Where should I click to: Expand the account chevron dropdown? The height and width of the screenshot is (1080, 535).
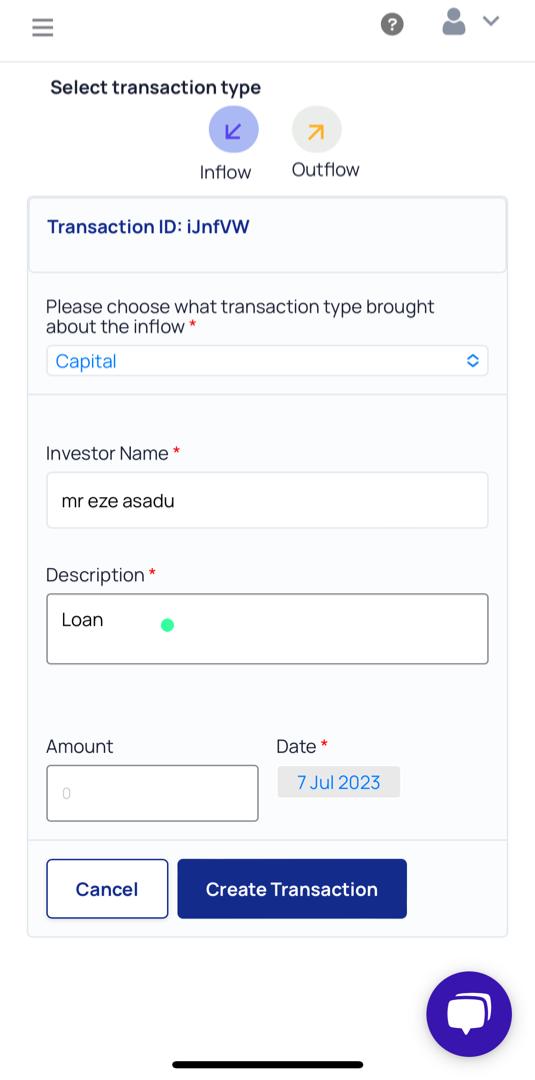coord(490,21)
